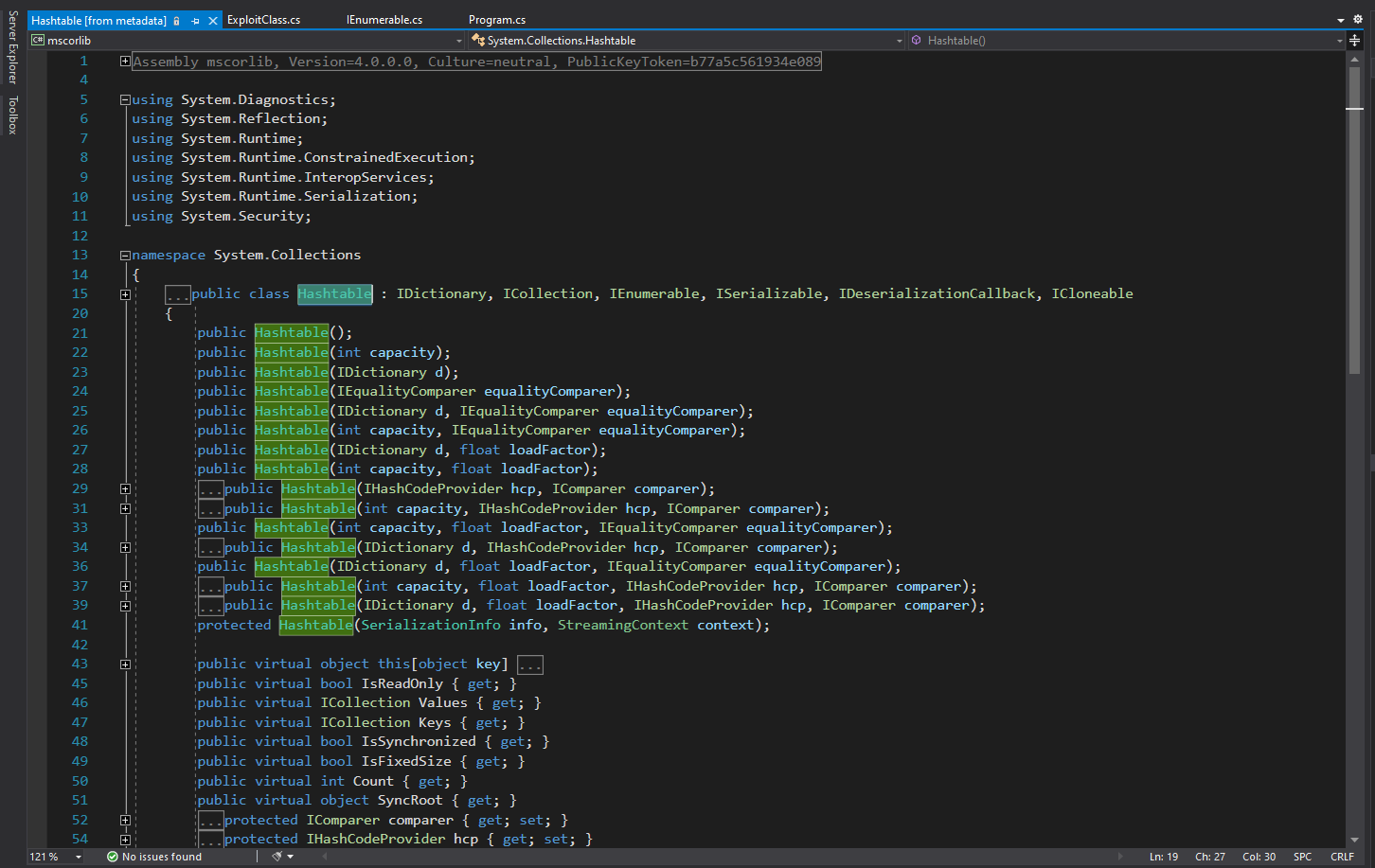Switch to the Program.cs tab
This screenshot has height=868, width=1375.
(497, 20)
